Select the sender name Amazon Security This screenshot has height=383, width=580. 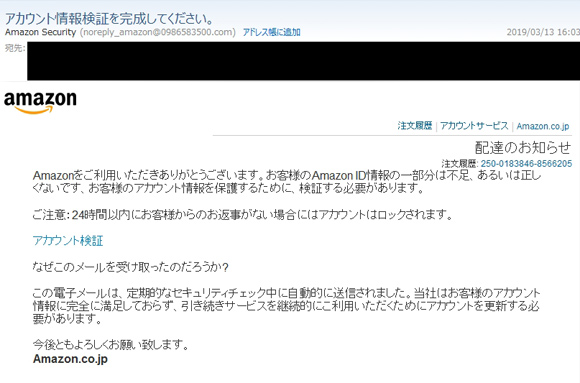(x=40, y=32)
